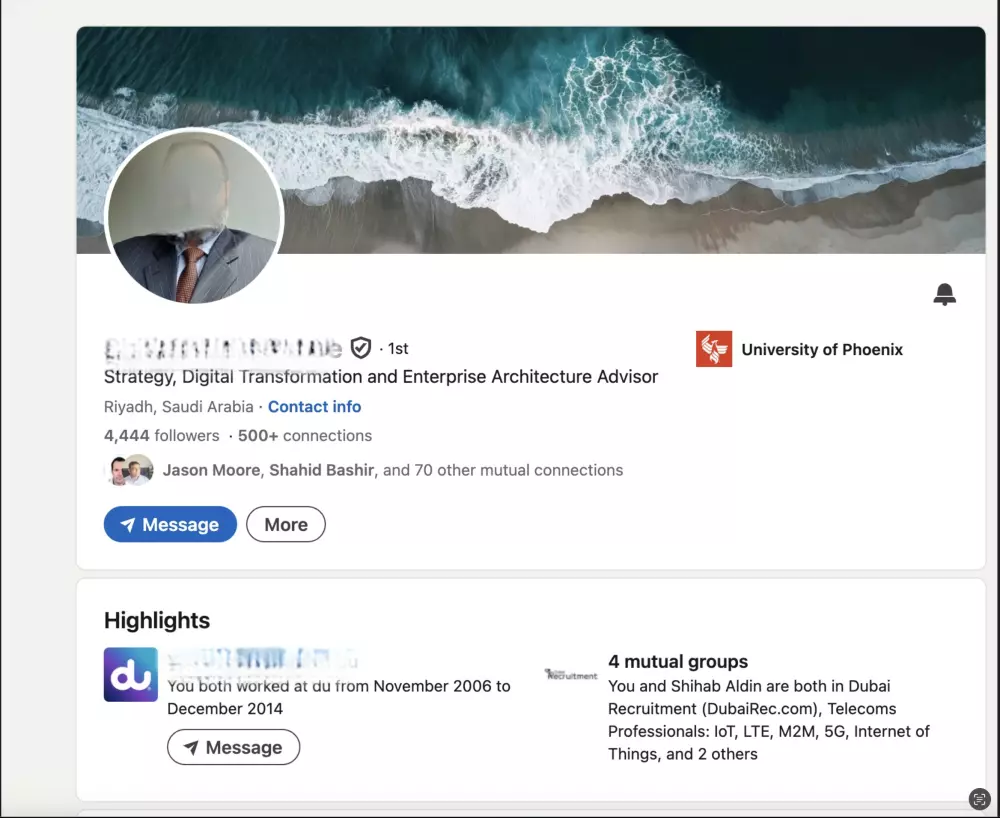
Task: Click the du company logo in Highlights
Action: 130,676
